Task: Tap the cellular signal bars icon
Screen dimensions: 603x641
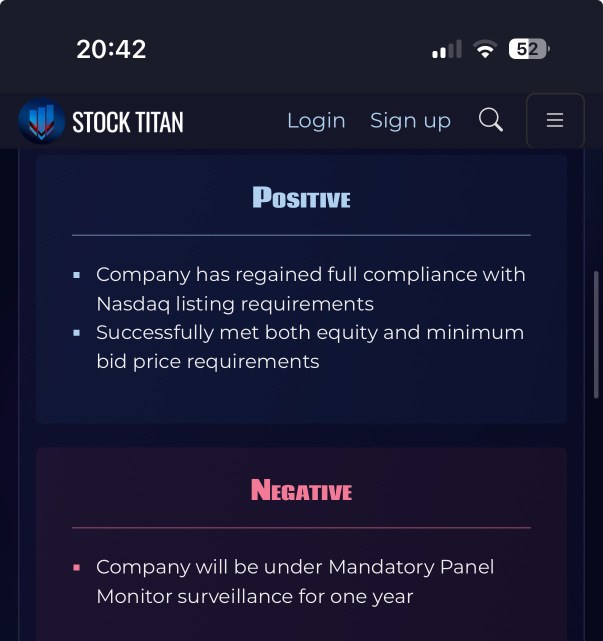Action: pos(447,49)
